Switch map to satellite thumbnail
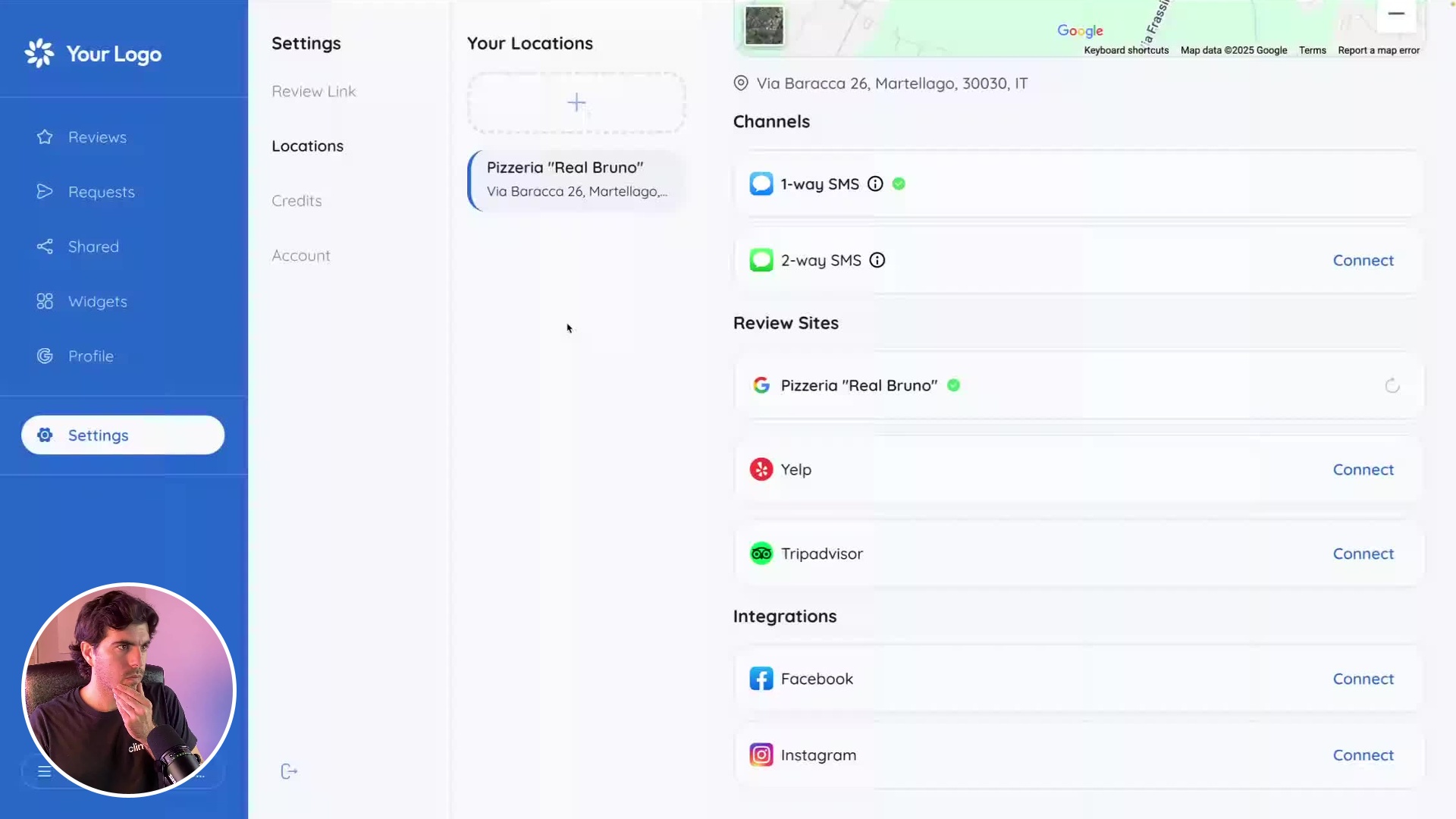1456x819 pixels. point(764,26)
